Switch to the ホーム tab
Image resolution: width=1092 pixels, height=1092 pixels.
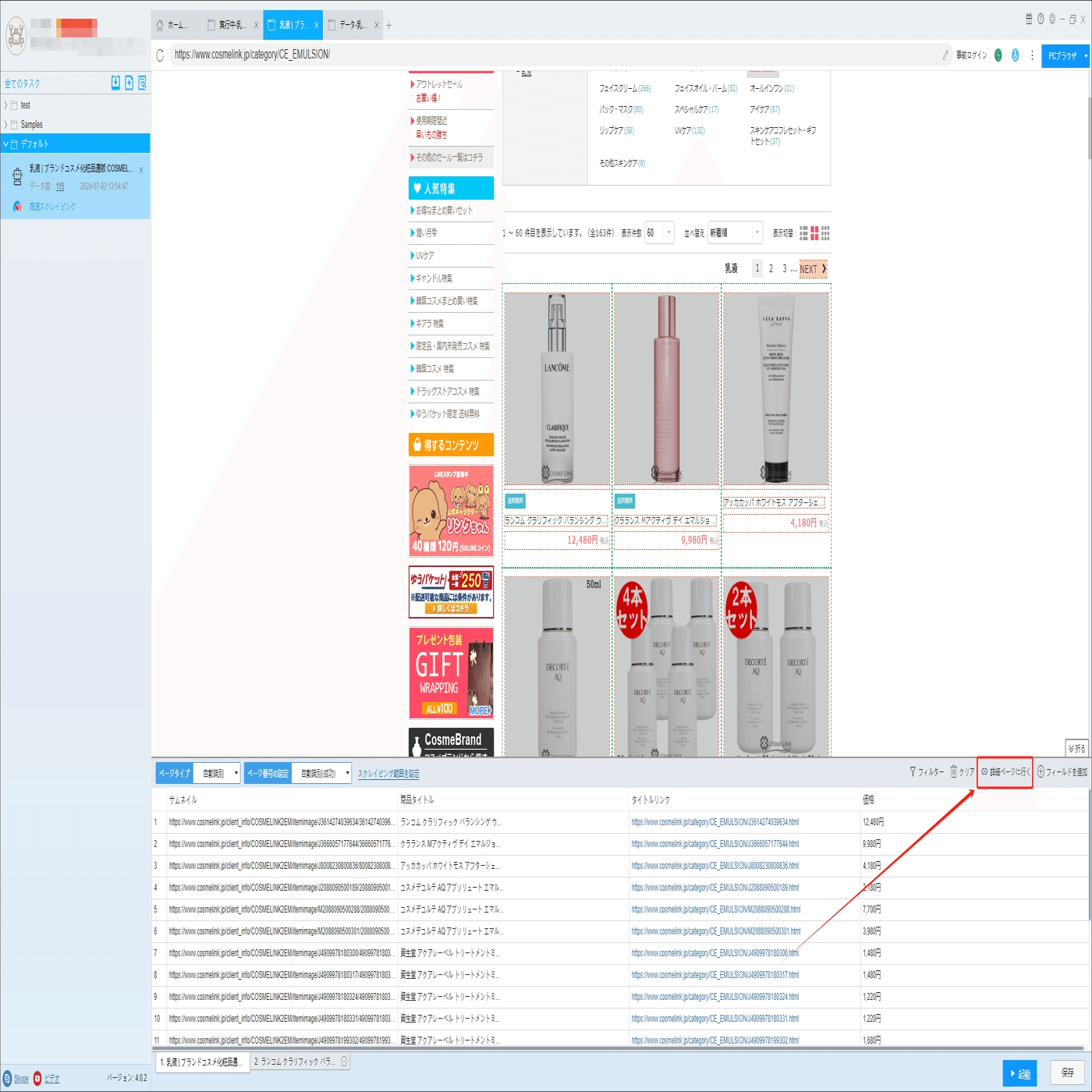tap(176, 25)
